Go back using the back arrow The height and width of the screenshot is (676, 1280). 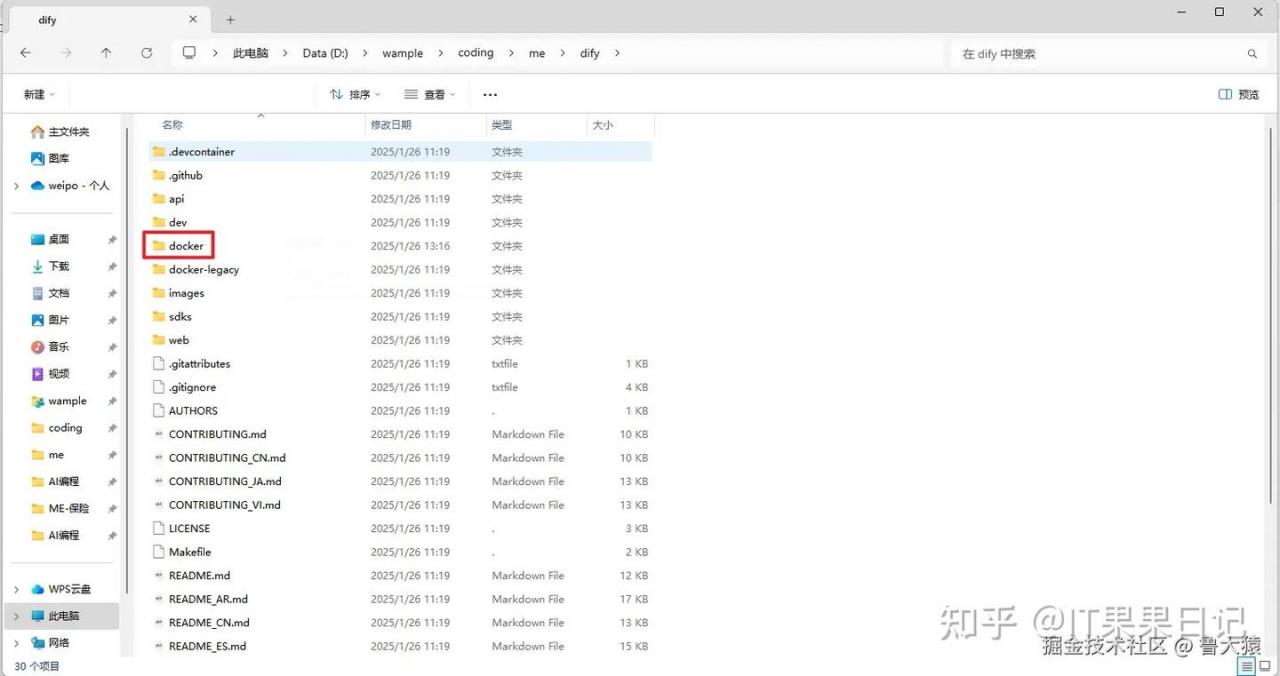point(26,53)
